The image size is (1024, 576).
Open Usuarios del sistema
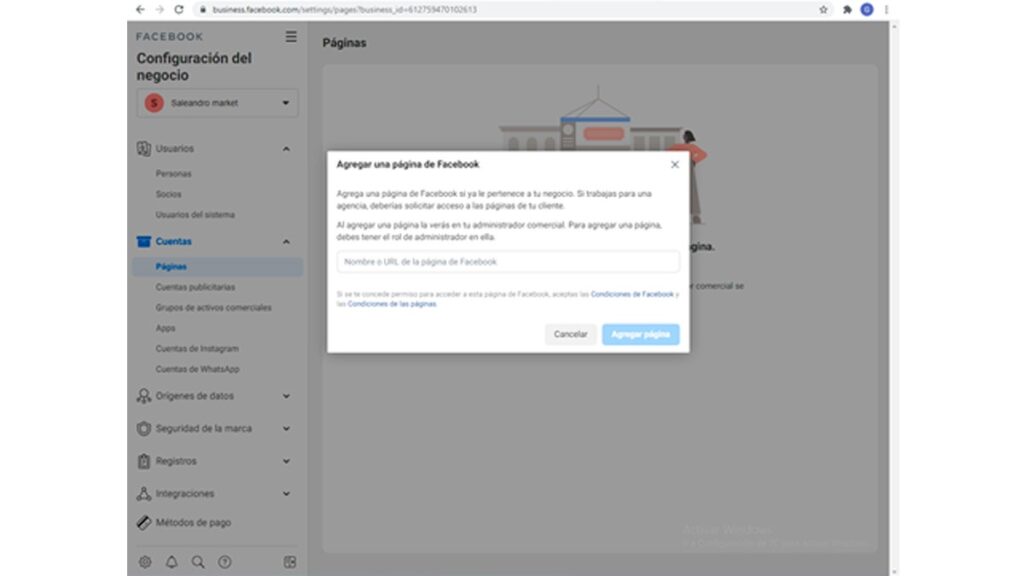(195, 214)
